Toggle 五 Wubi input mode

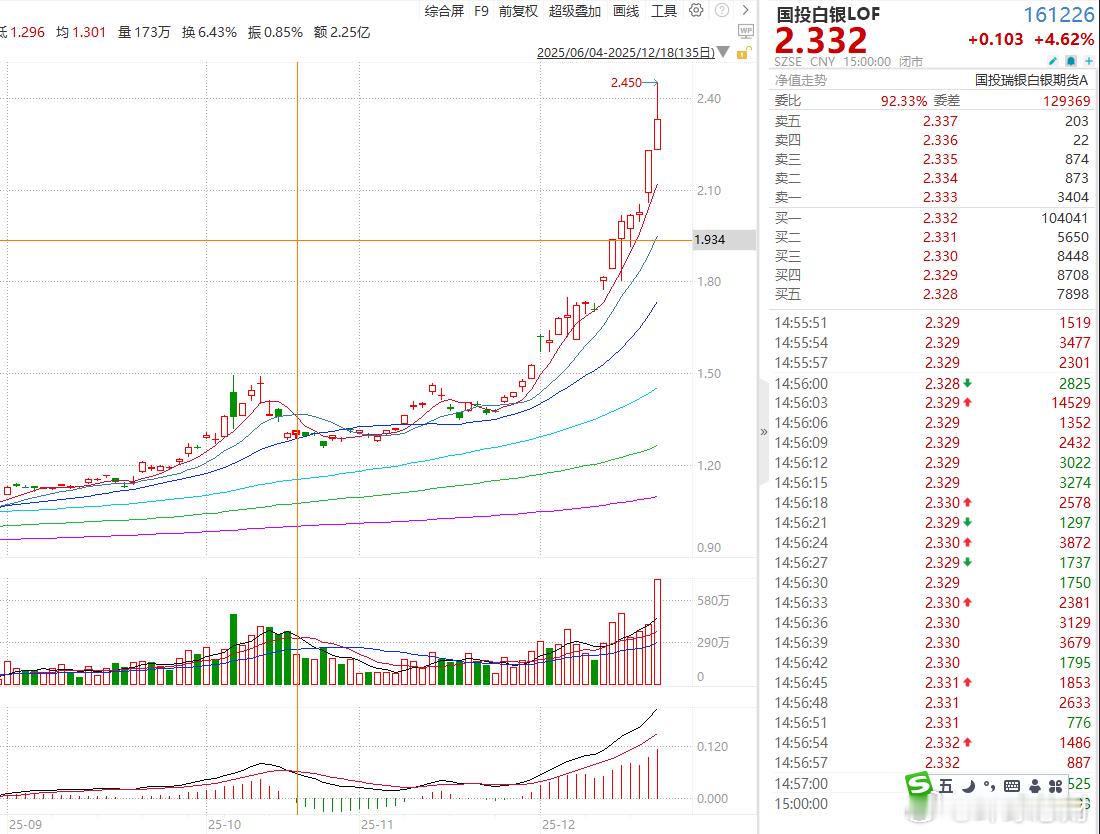[x=944, y=787]
